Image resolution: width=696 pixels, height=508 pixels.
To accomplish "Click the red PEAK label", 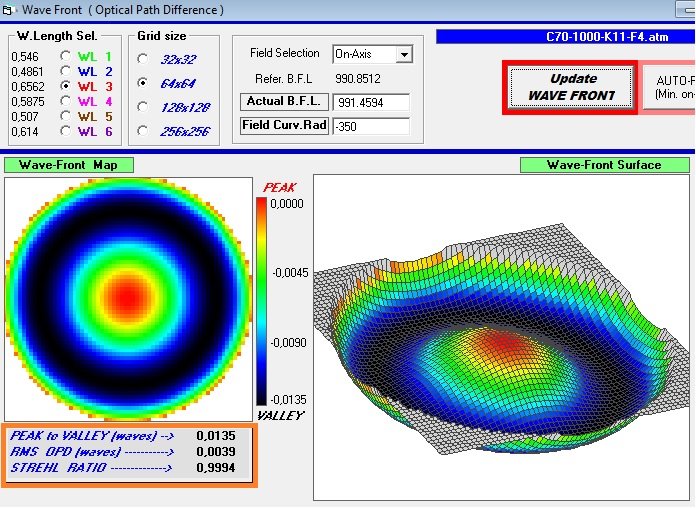I will 279,187.
